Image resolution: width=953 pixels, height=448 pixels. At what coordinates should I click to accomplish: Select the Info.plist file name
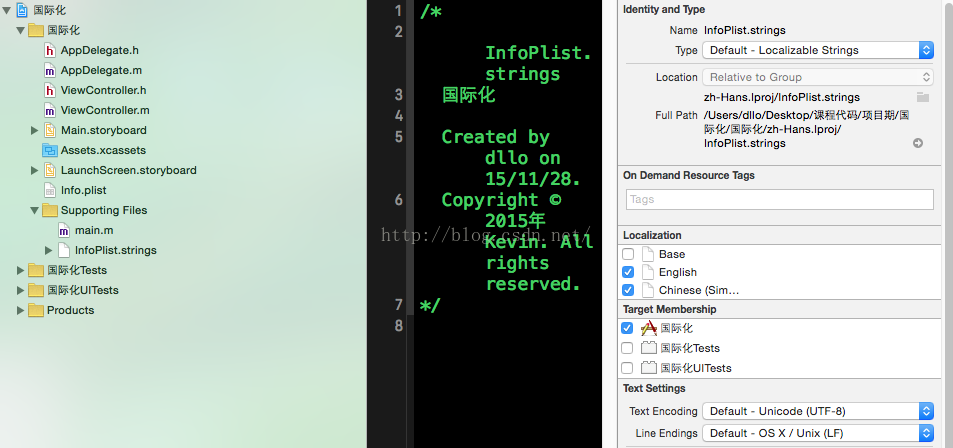(x=84, y=190)
